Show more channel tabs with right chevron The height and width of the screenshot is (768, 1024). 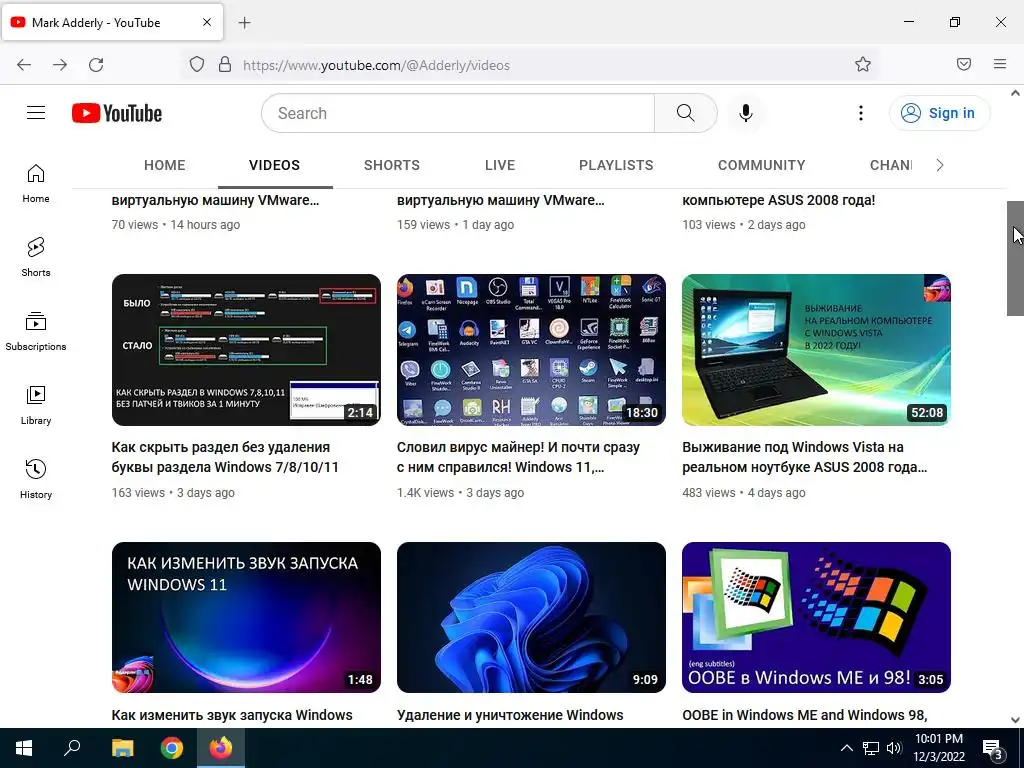[940, 165]
